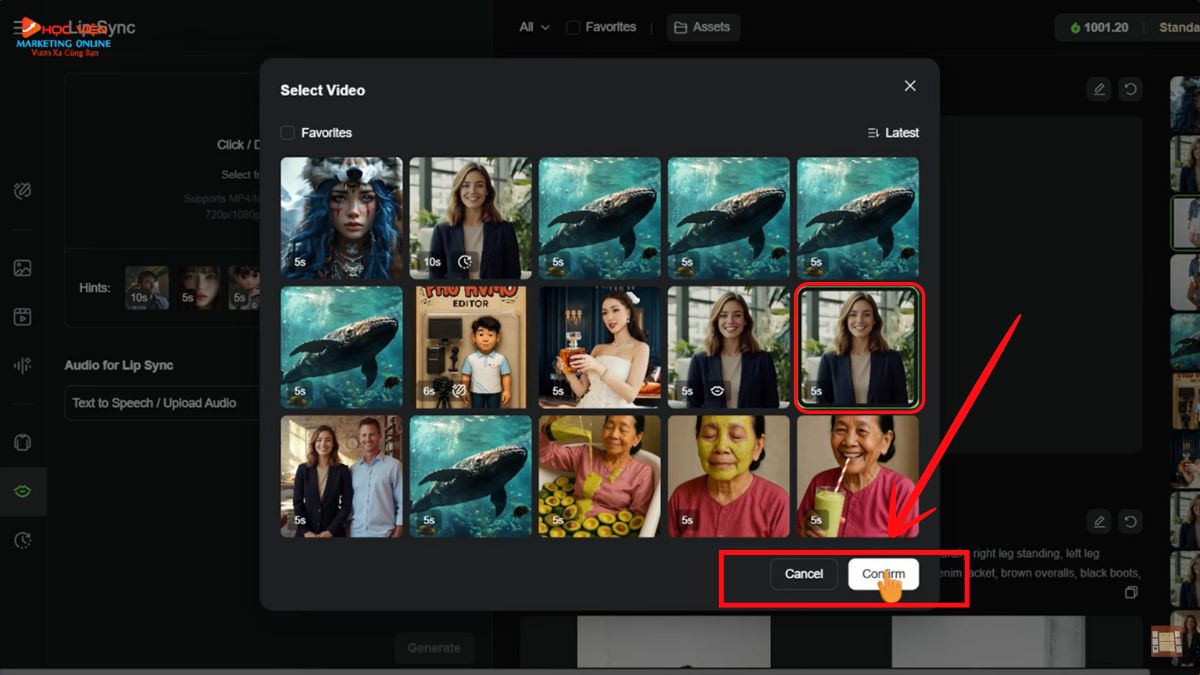
Task: Click the 'Hints:' label
Action: (95, 288)
